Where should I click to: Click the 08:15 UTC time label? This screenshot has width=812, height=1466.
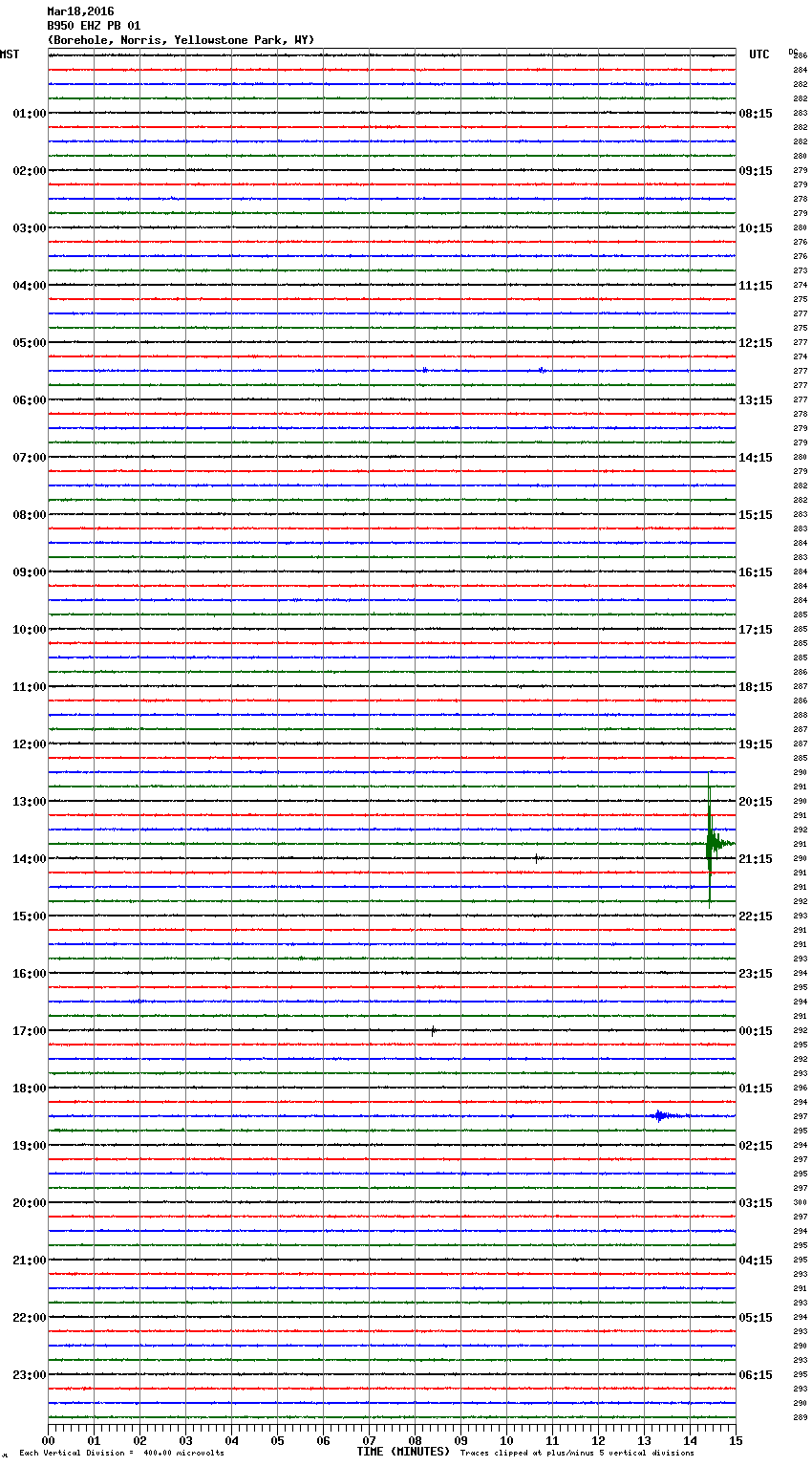coord(756,114)
